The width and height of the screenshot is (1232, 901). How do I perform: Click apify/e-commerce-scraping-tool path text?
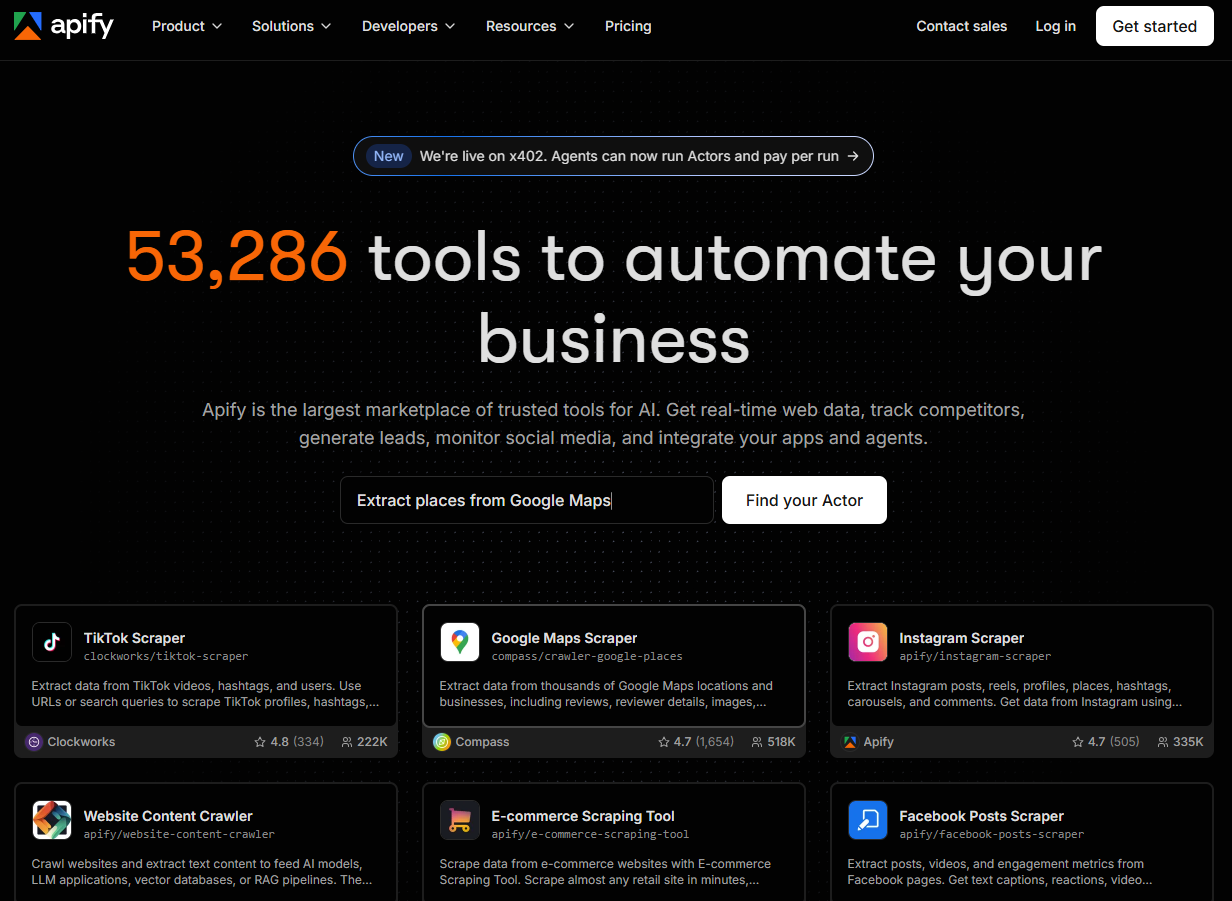[x=590, y=835]
